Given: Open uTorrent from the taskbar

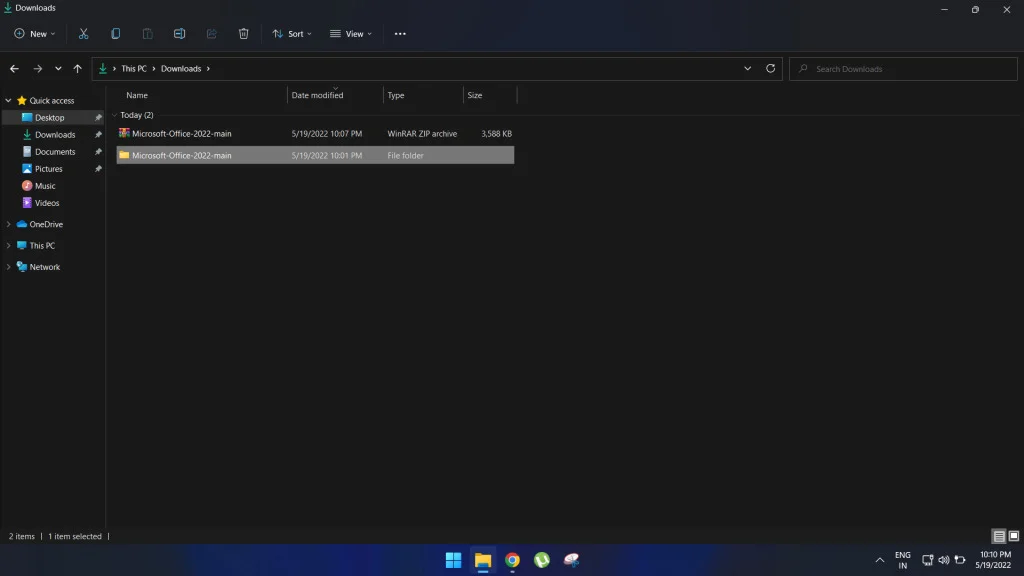Looking at the screenshot, I should pos(541,560).
